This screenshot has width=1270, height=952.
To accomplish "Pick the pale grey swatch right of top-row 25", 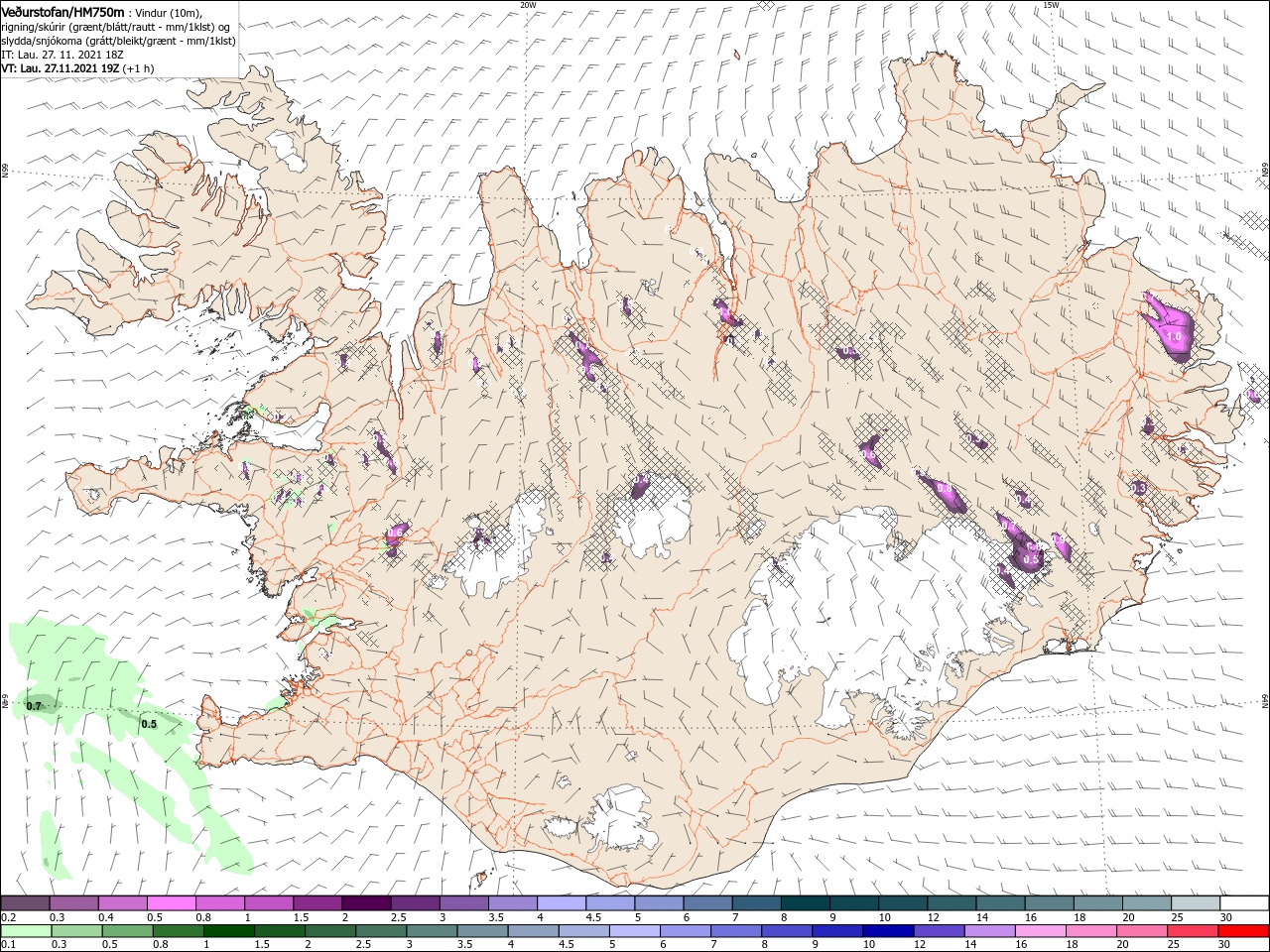I will pyautogui.click(x=1197, y=903).
